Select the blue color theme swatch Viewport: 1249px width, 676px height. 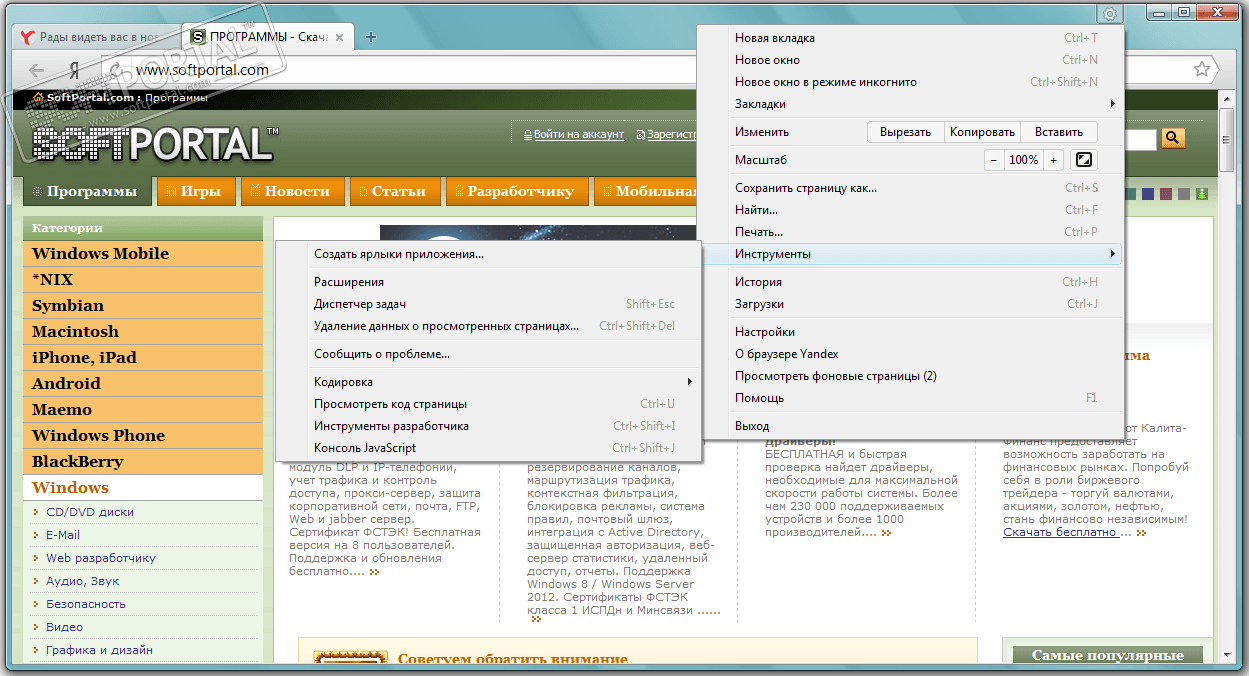point(1149,194)
